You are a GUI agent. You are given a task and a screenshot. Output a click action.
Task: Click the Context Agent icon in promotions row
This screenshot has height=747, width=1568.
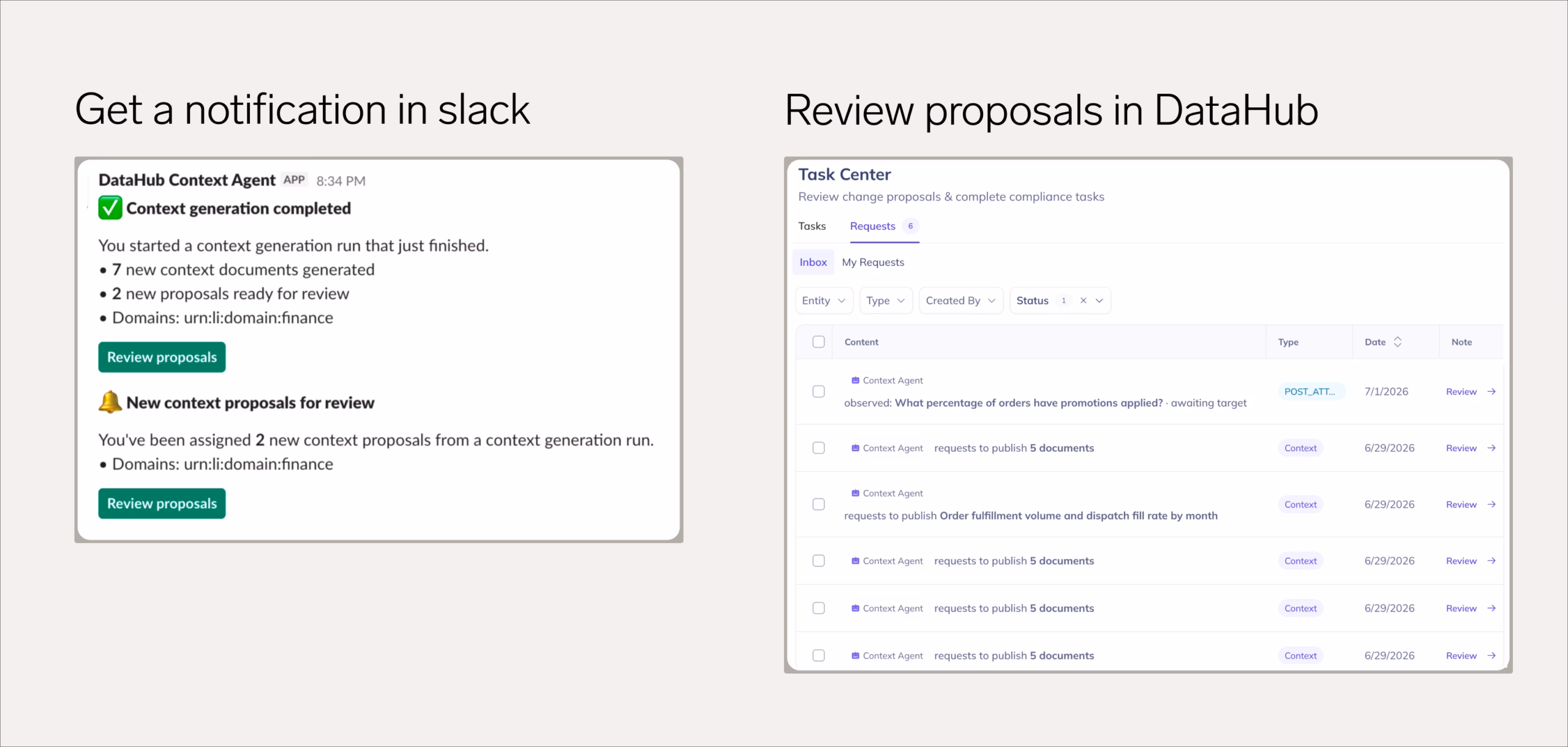coord(855,380)
